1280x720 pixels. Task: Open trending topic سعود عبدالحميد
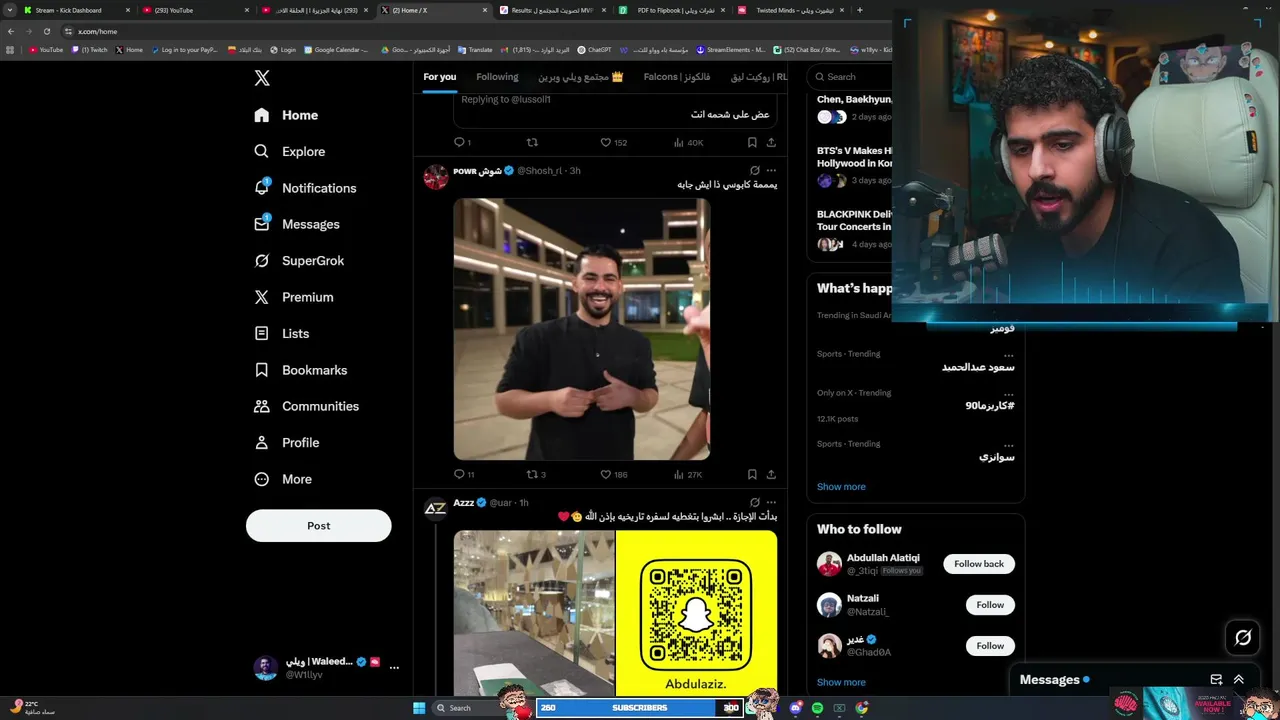[x=978, y=367]
